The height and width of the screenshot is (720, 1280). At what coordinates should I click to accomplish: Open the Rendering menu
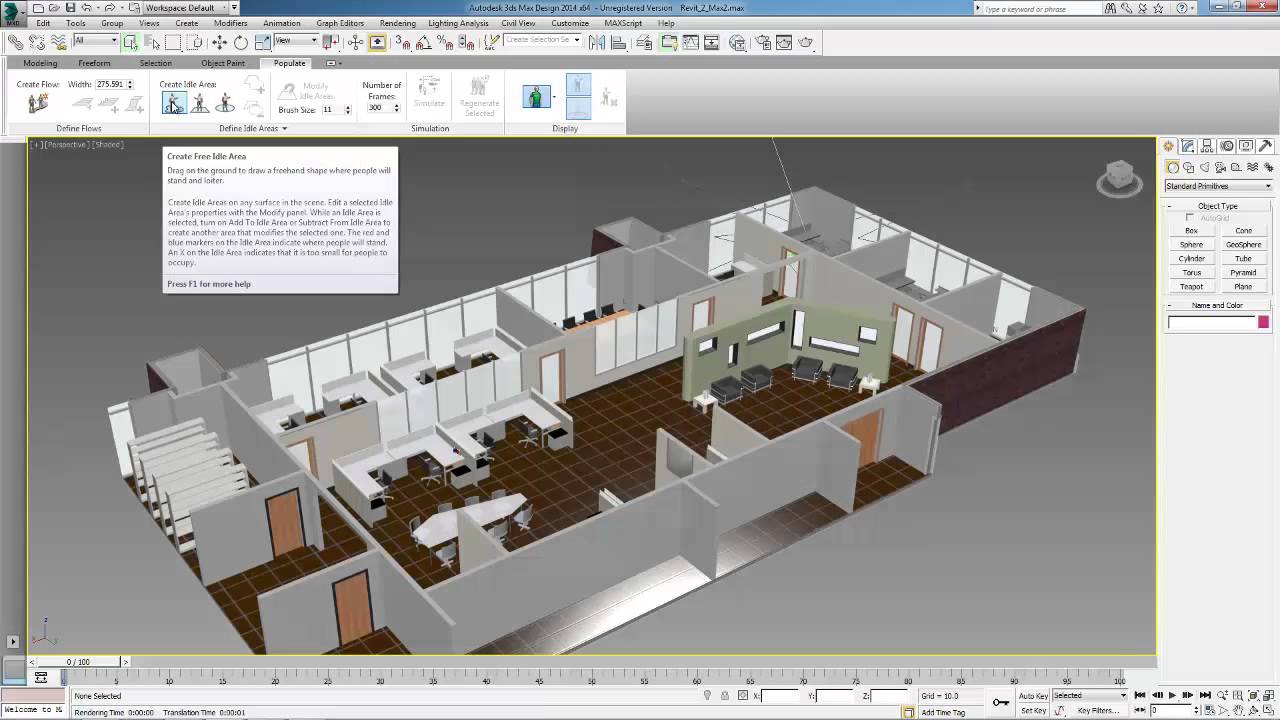398,23
